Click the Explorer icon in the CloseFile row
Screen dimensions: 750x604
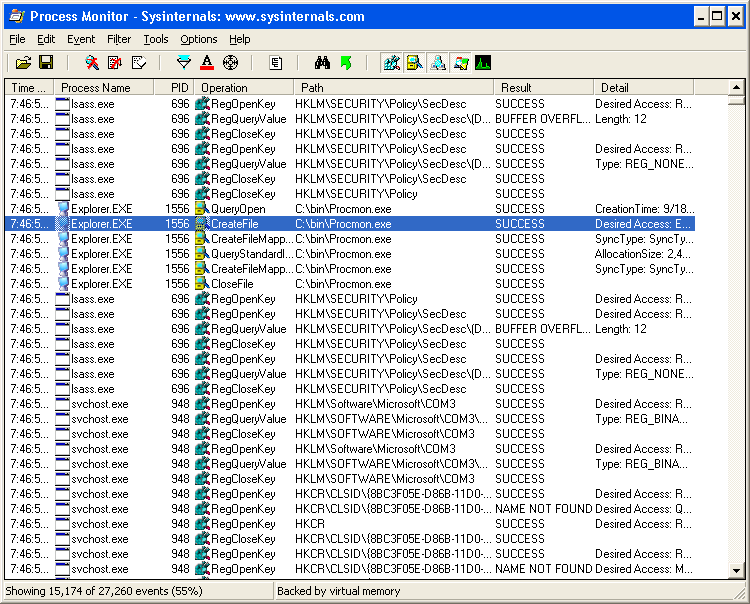pyautogui.click(x=63, y=284)
